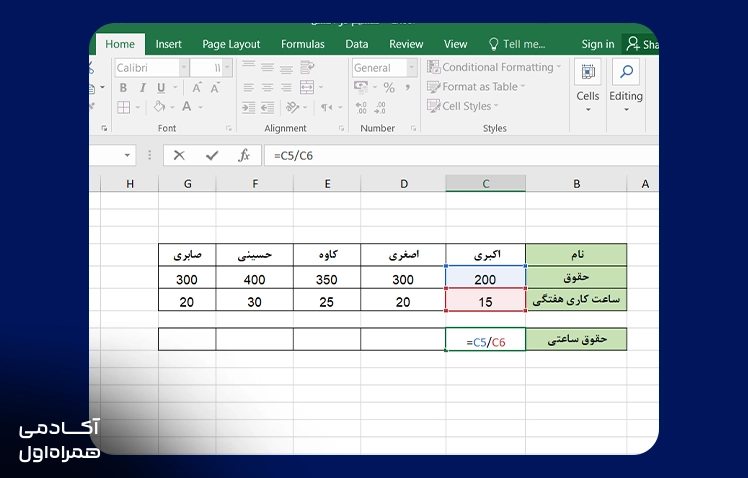Click cell containing value 350
The height and width of the screenshot is (478, 748).
[327, 278]
